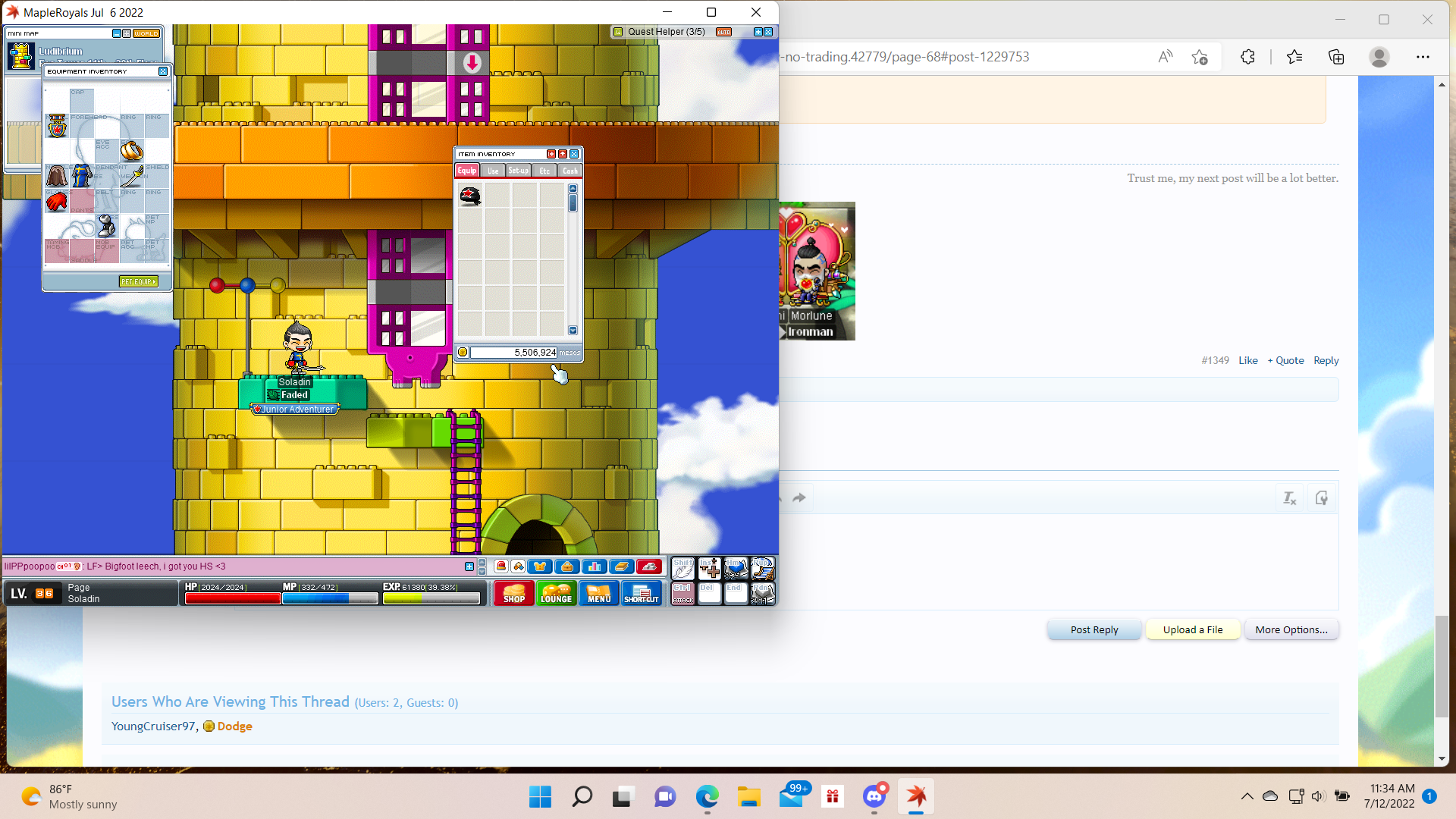
Task: Expand the PET EQUIP panel
Action: tap(138, 281)
